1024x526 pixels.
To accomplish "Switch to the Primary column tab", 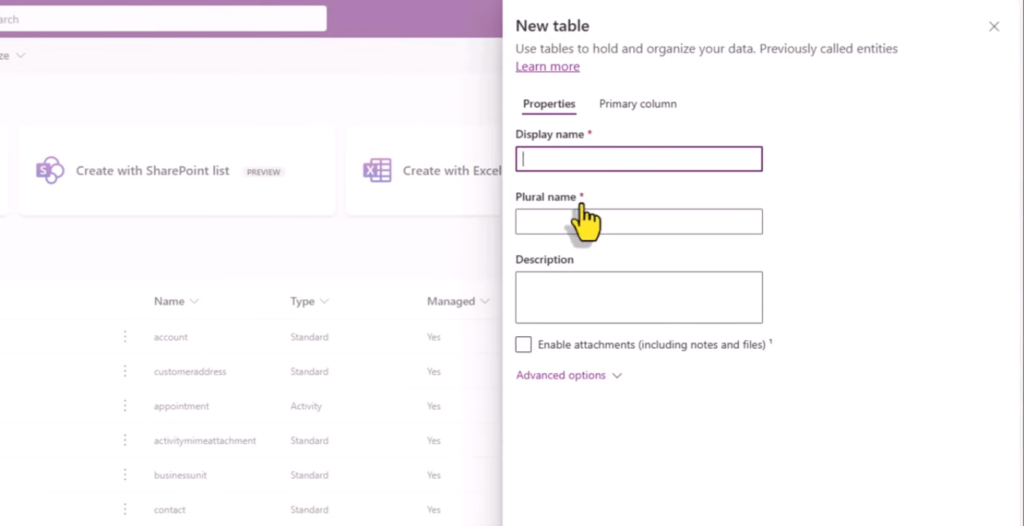I will [638, 104].
